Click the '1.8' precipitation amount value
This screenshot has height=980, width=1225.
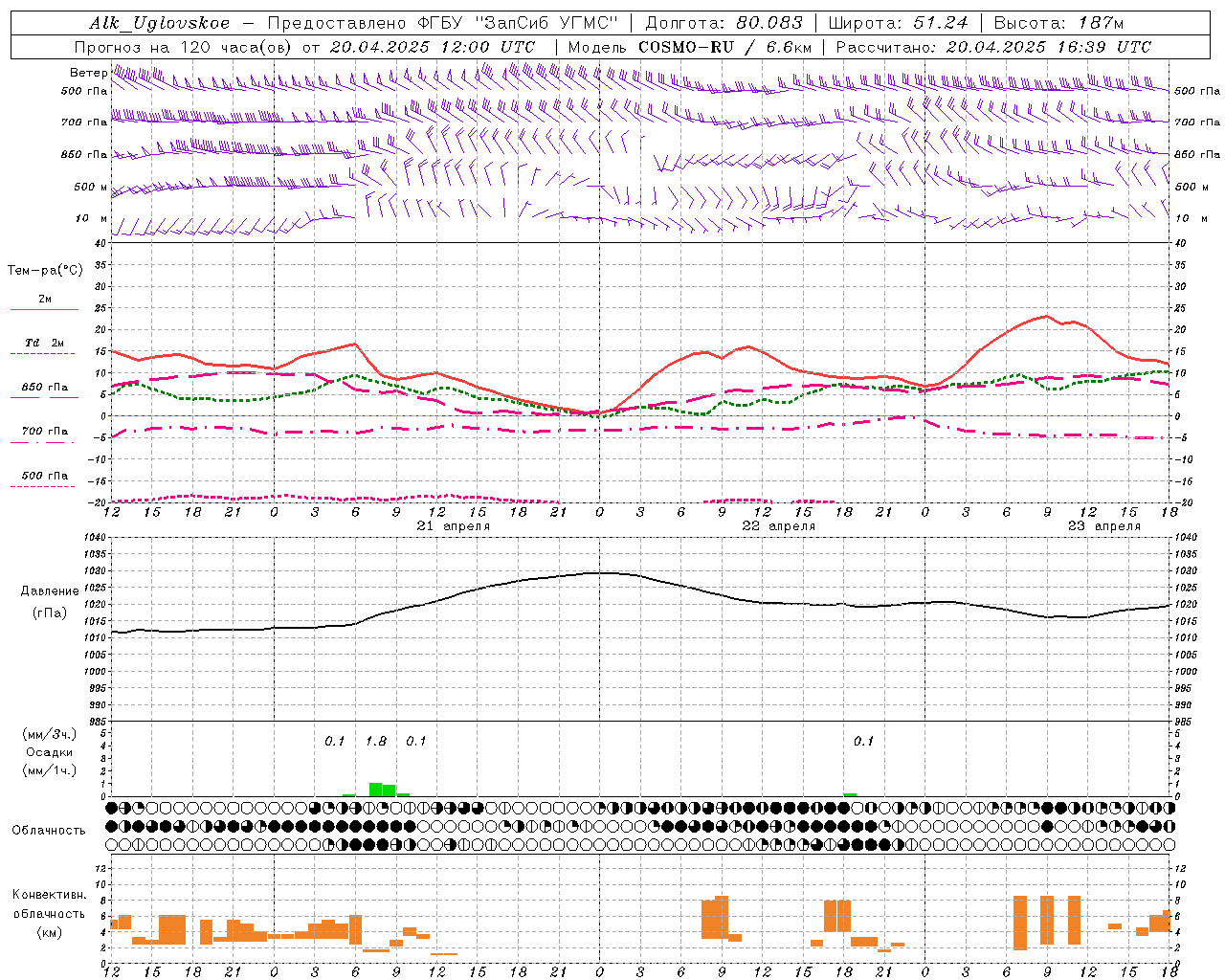click(x=376, y=742)
